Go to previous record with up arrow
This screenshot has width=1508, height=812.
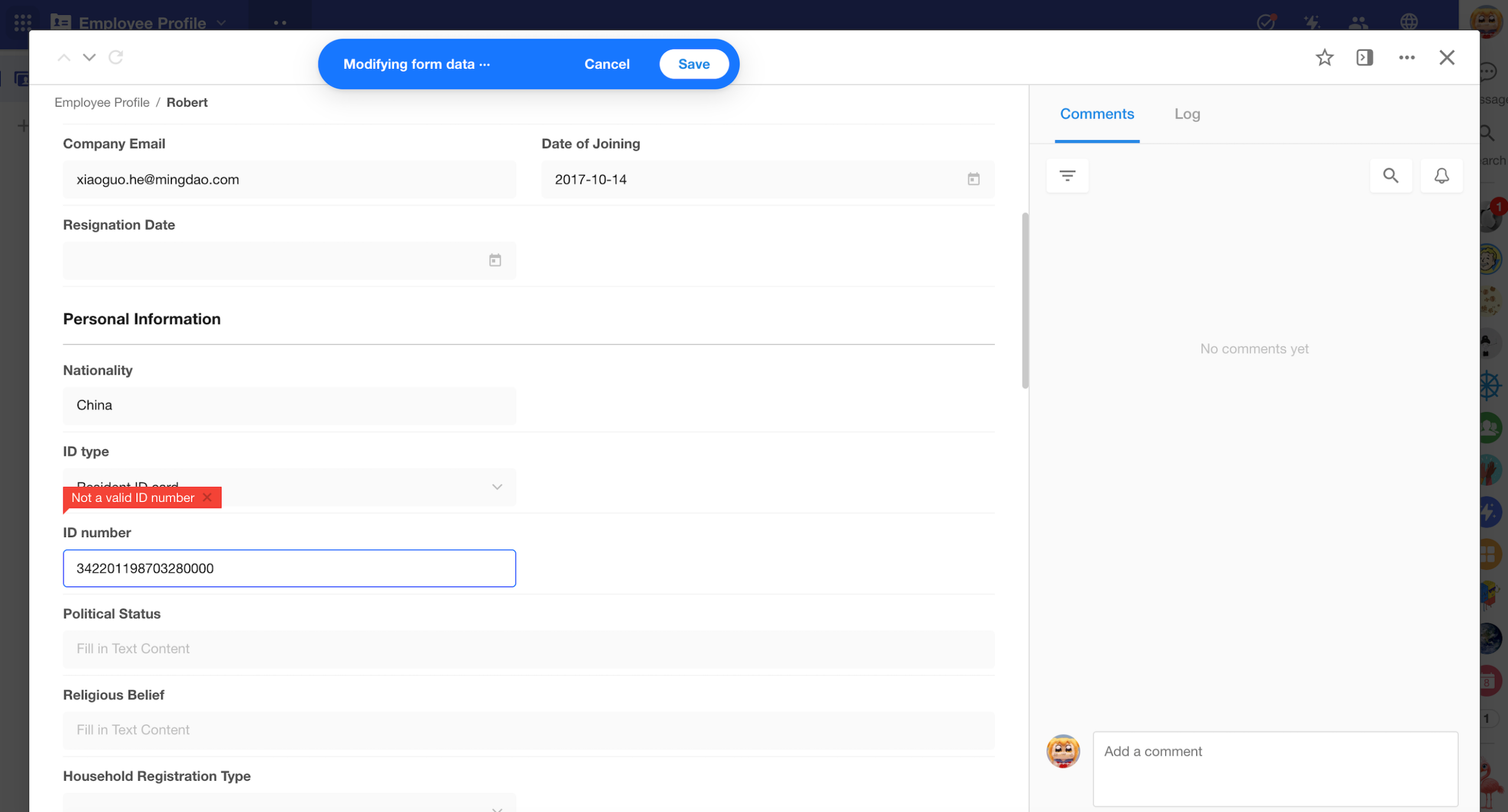(64, 58)
